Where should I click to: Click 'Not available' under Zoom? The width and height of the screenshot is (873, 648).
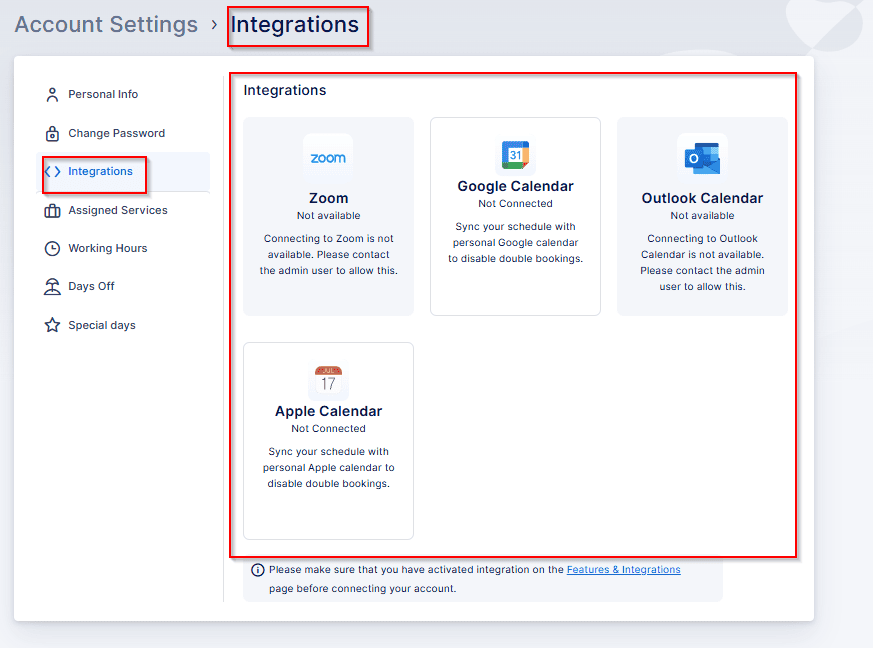click(x=328, y=215)
